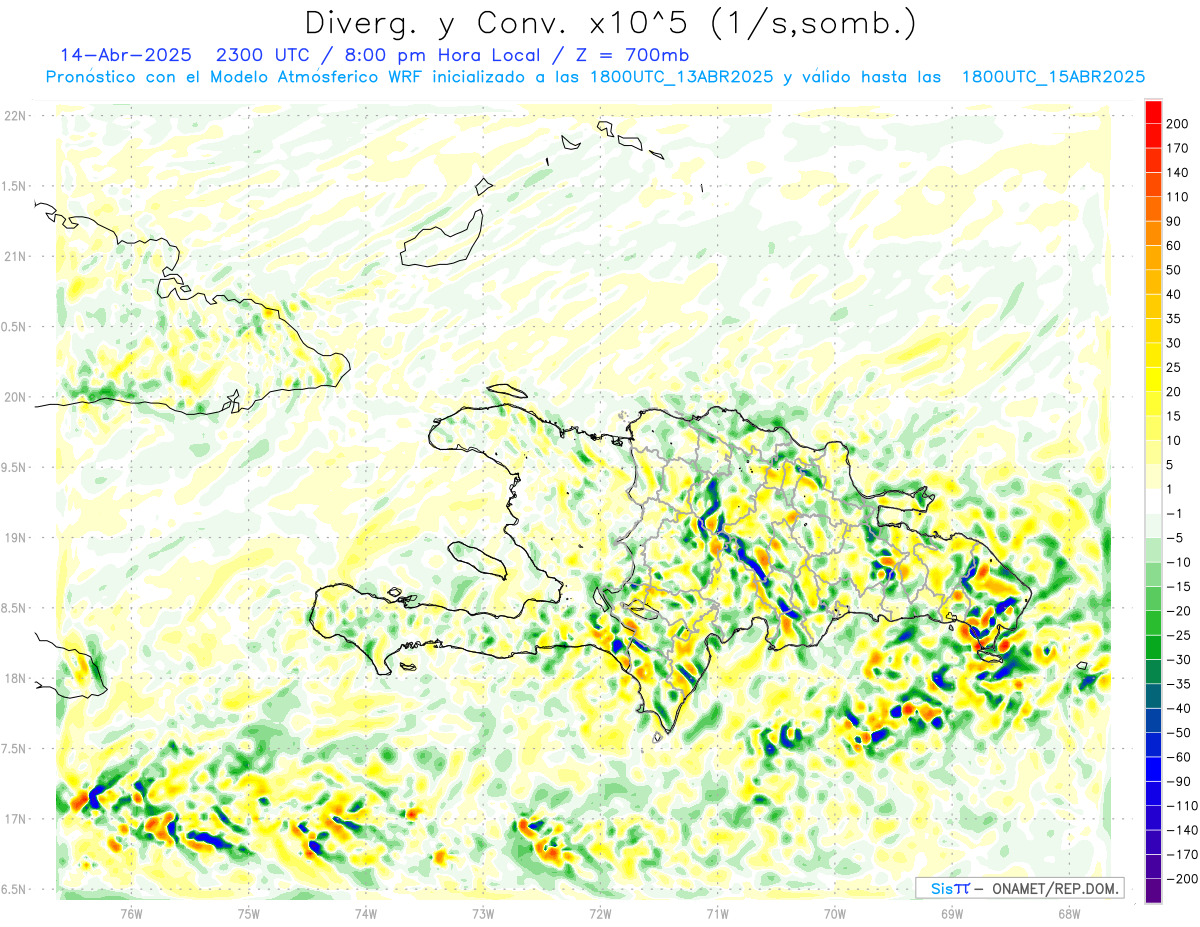Image resolution: width=1200 pixels, height=927 pixels.
Task: Click the colorbar value "-1"
Action: 1175,514
